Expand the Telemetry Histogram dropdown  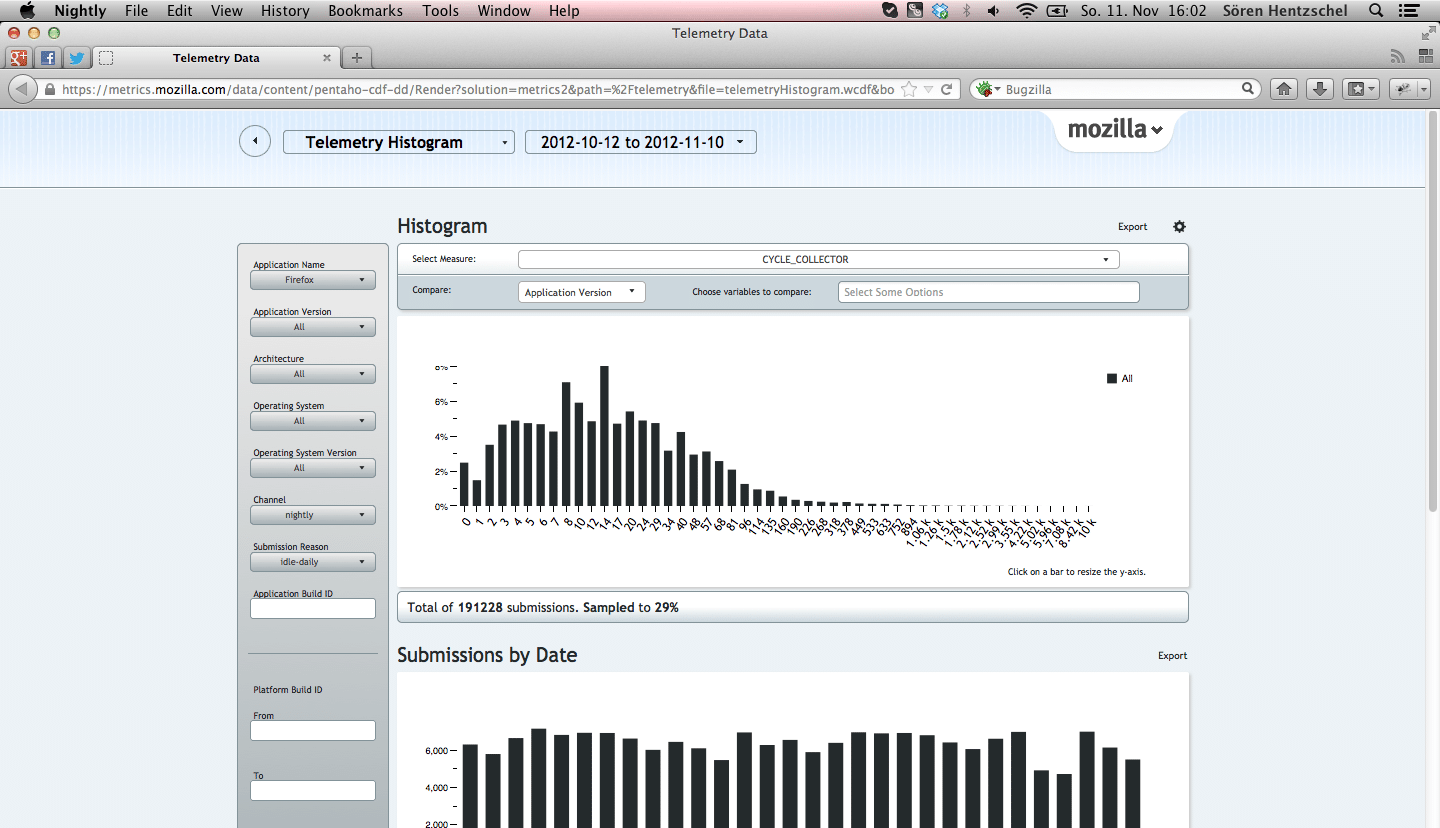(x=398, y=142)
